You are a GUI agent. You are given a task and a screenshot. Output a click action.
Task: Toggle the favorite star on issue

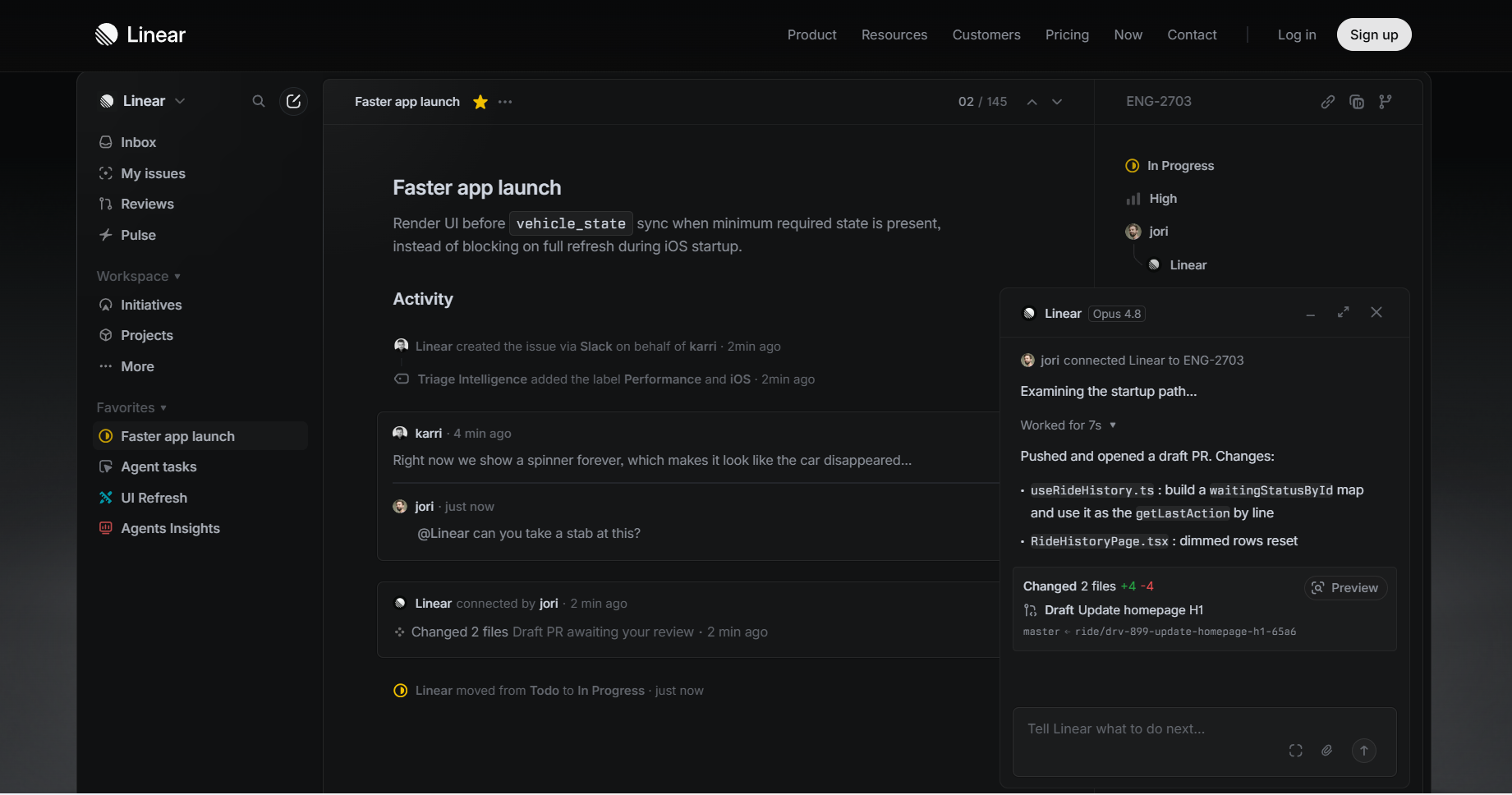point(480,102)
